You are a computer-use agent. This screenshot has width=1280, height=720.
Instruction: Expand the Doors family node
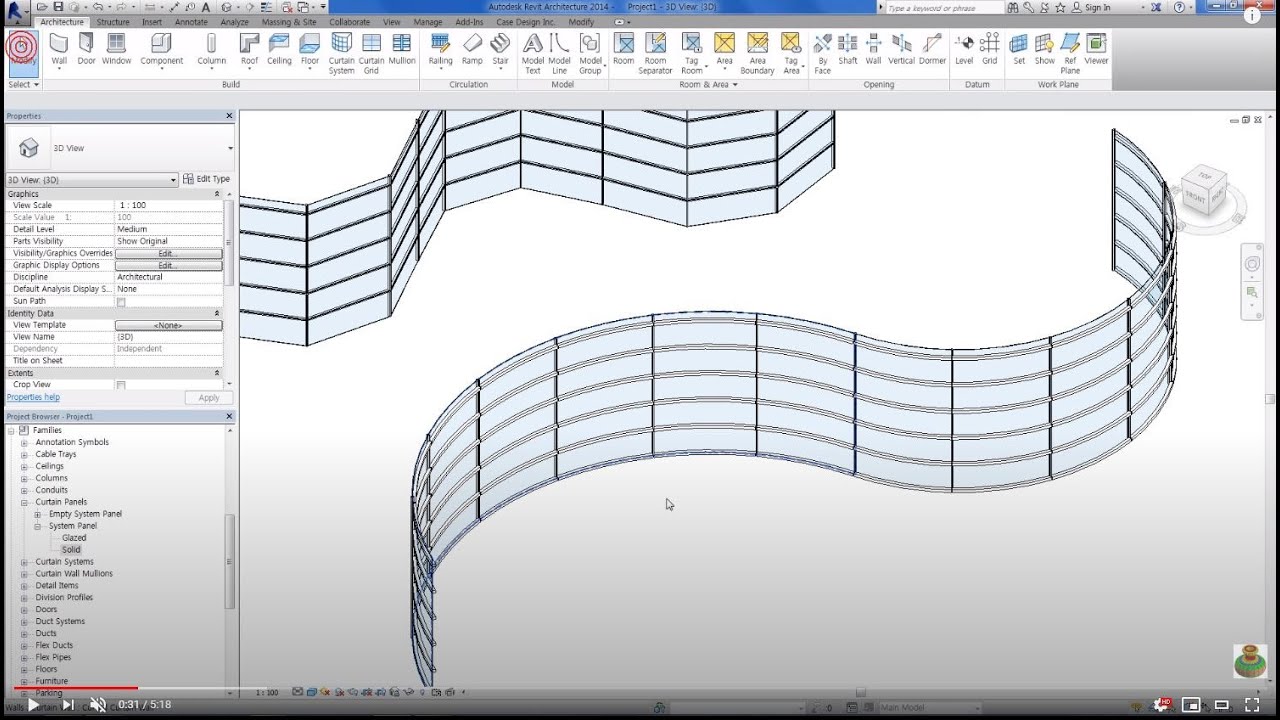(x=24, y=610)
